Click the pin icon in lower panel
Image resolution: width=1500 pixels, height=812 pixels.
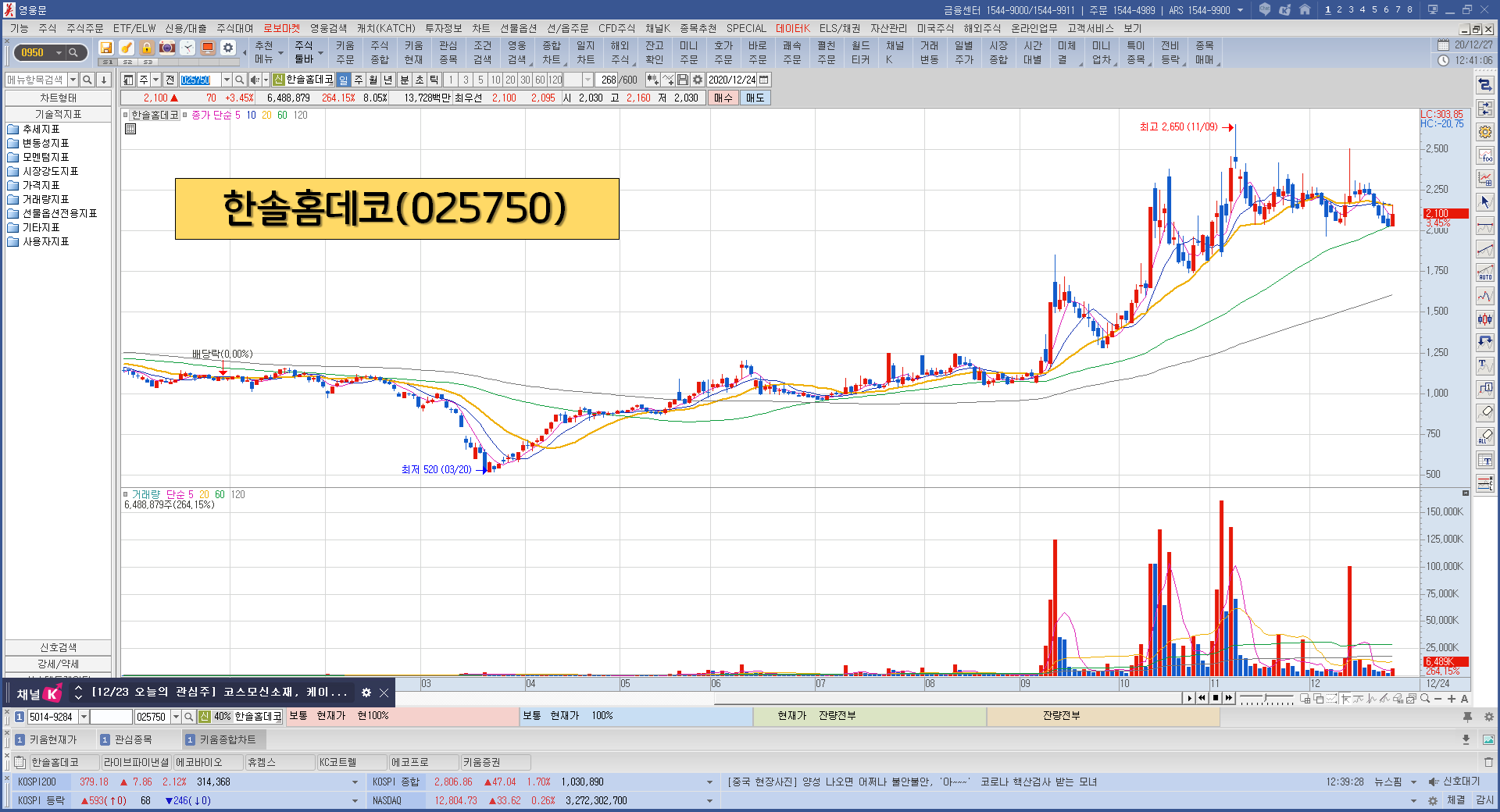click(x=1467, y=717)
